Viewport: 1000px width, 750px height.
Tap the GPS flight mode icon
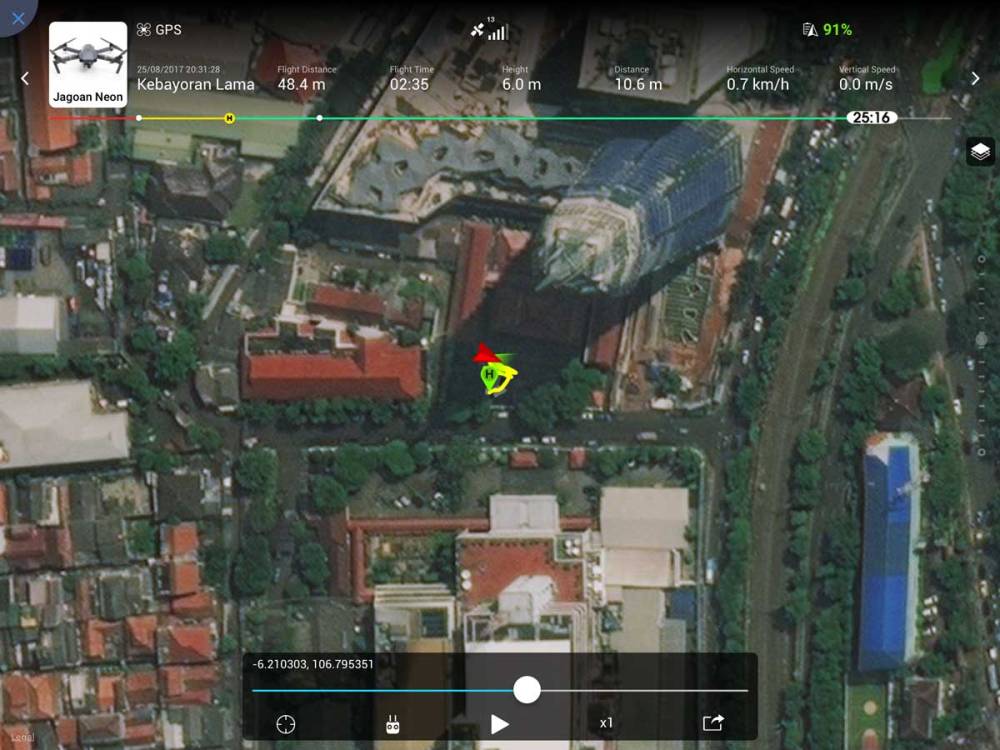[158, 30]
